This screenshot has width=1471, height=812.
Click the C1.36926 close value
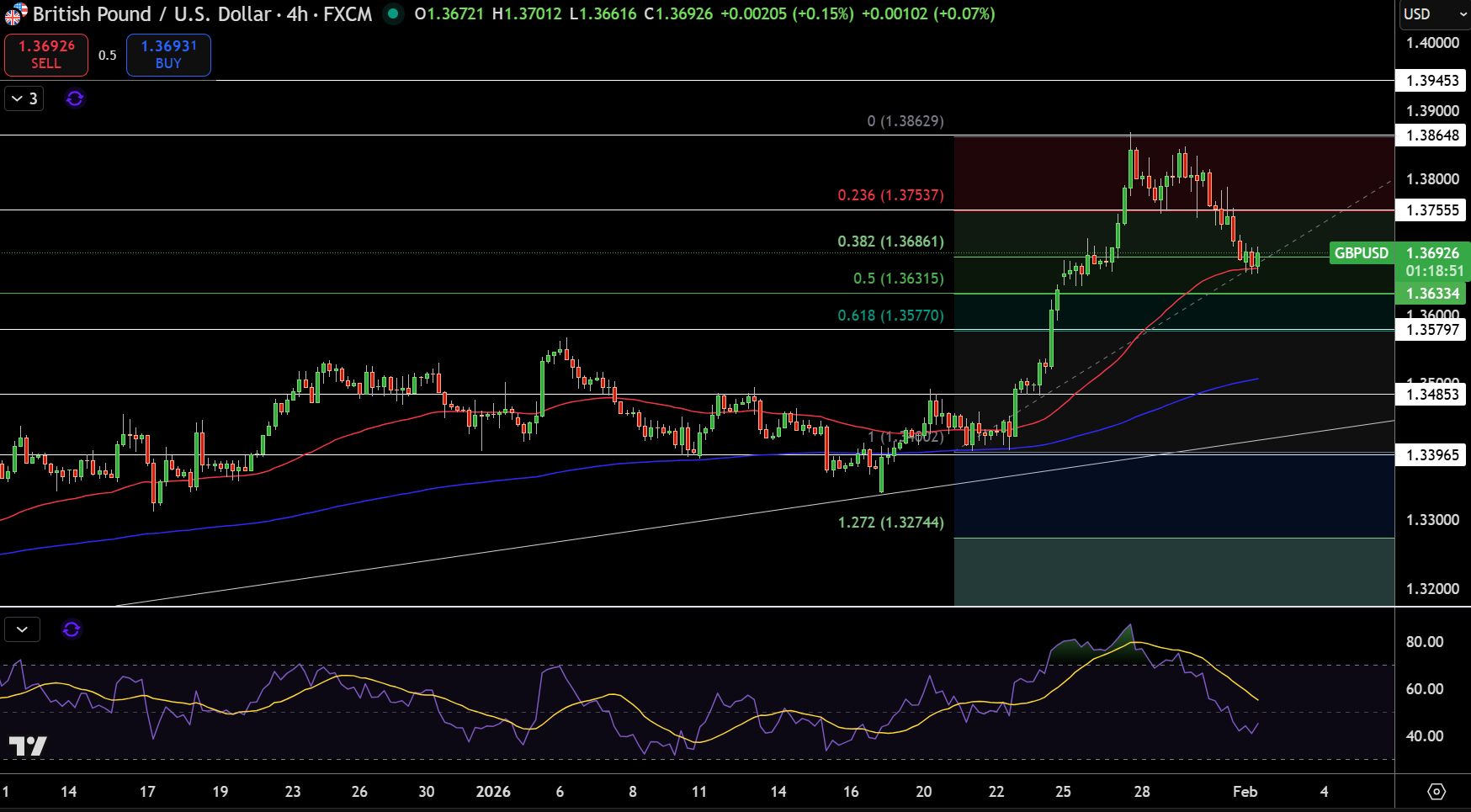[x=678, y=14]
